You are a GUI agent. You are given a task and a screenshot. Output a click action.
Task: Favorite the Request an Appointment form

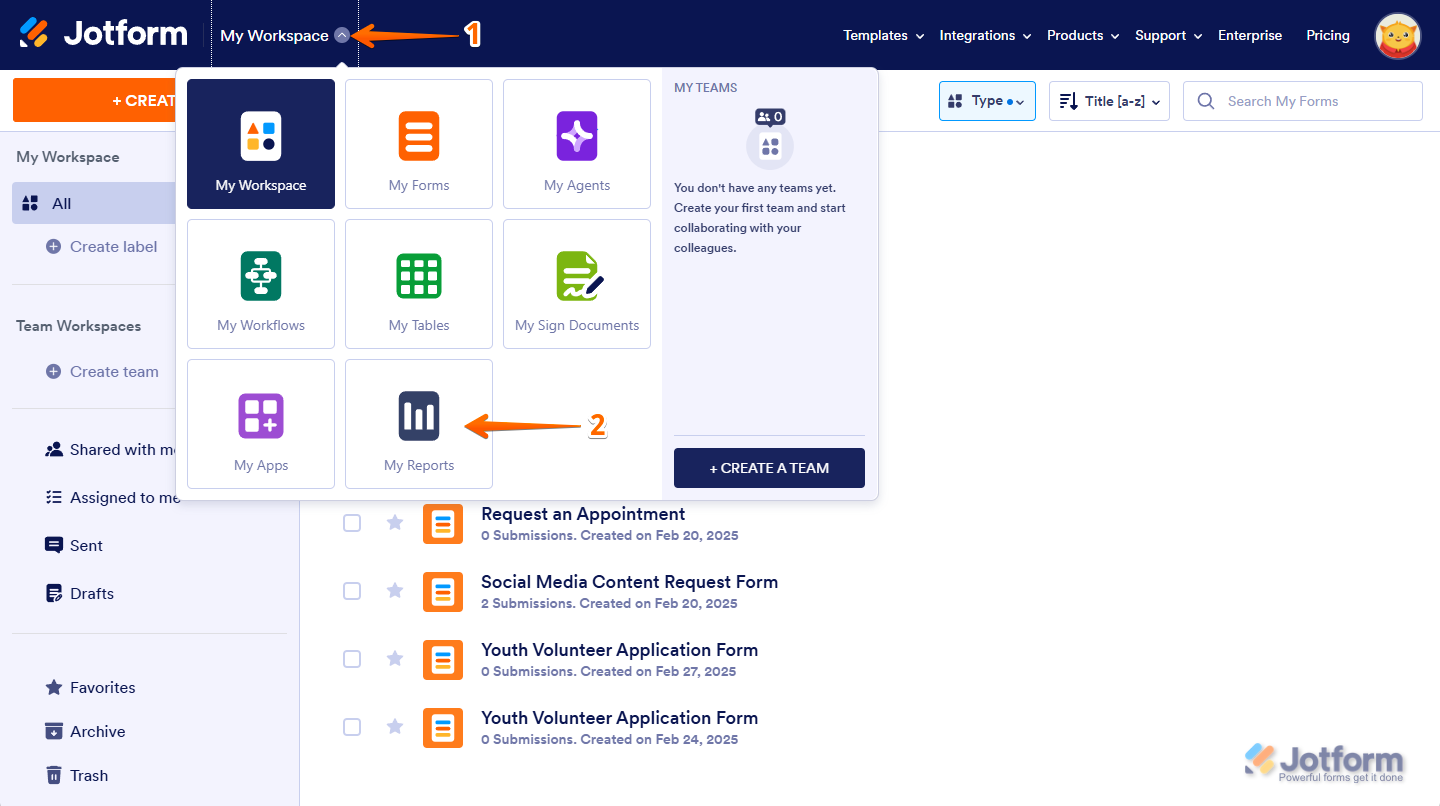click(x=394, y=523)
